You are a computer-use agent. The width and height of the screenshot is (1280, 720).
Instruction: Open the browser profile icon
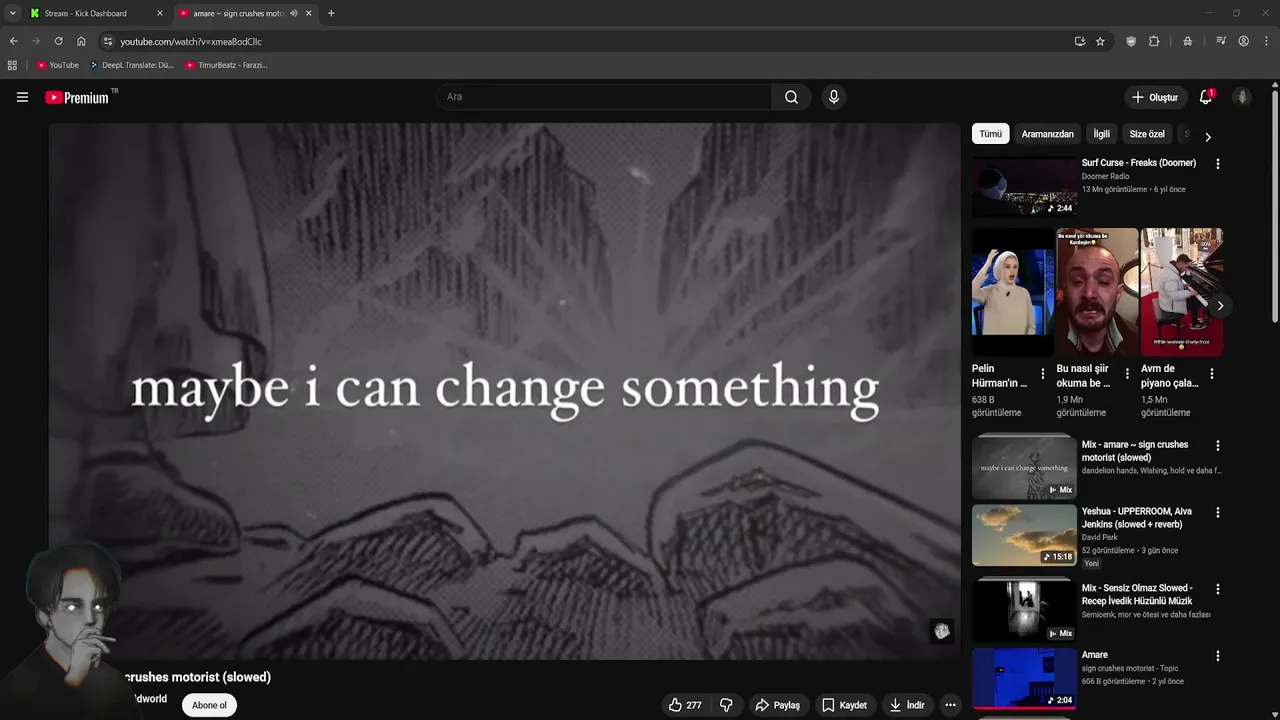pos(1243,41)
